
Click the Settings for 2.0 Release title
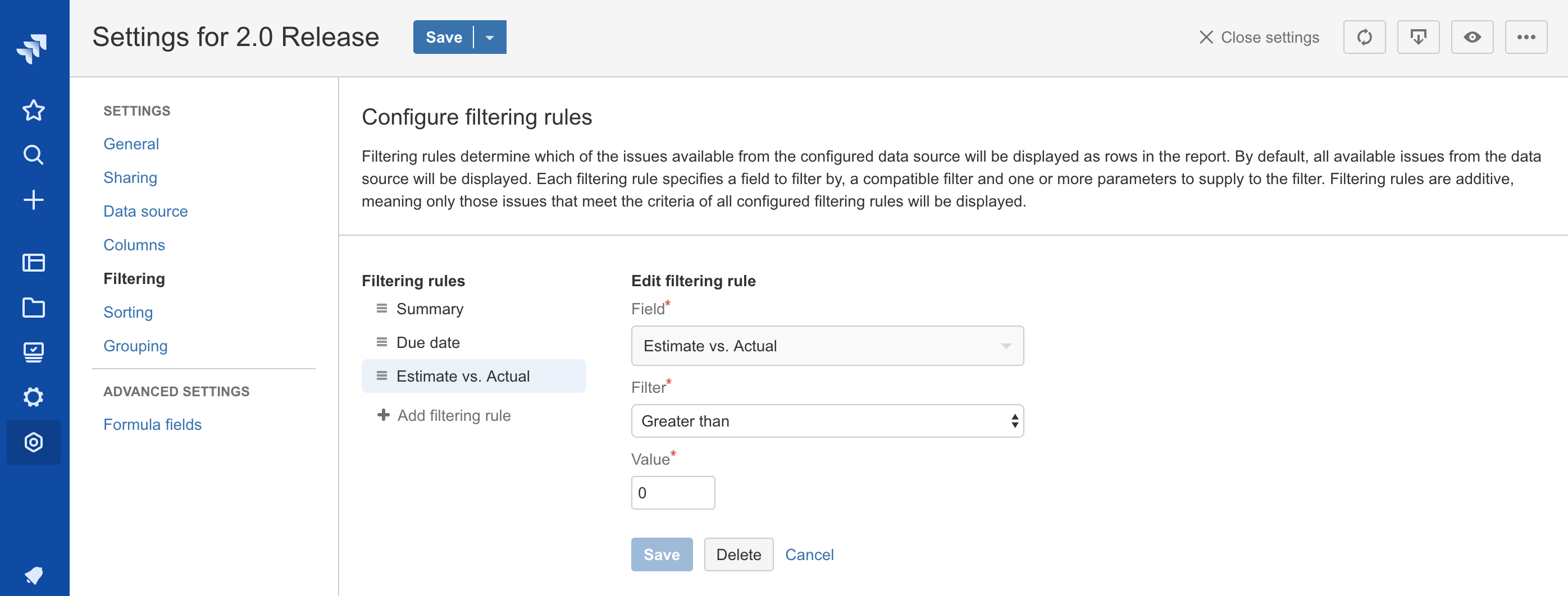click(235, 37)
